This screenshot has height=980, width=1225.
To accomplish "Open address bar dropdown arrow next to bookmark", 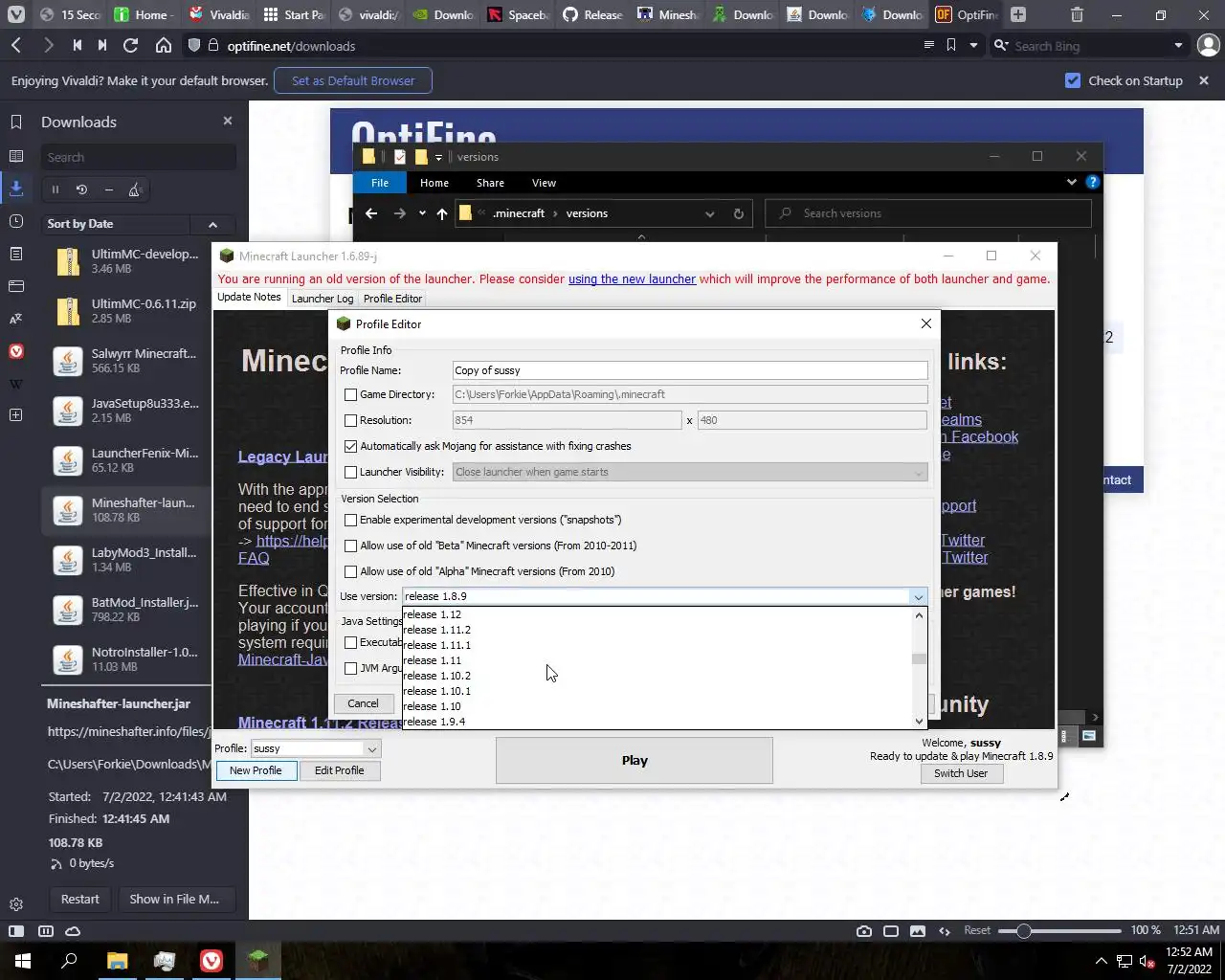I will coord(973,45).
